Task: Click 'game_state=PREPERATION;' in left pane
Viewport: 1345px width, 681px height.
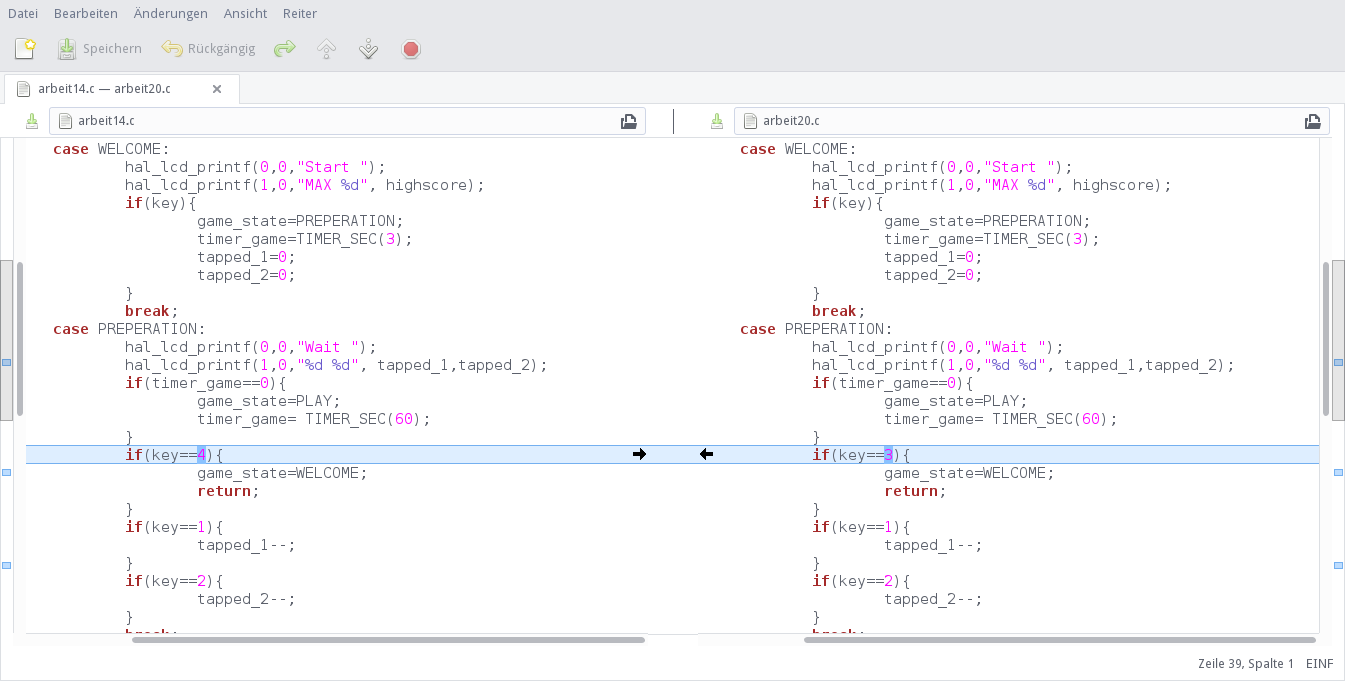Action: (300, 221)
